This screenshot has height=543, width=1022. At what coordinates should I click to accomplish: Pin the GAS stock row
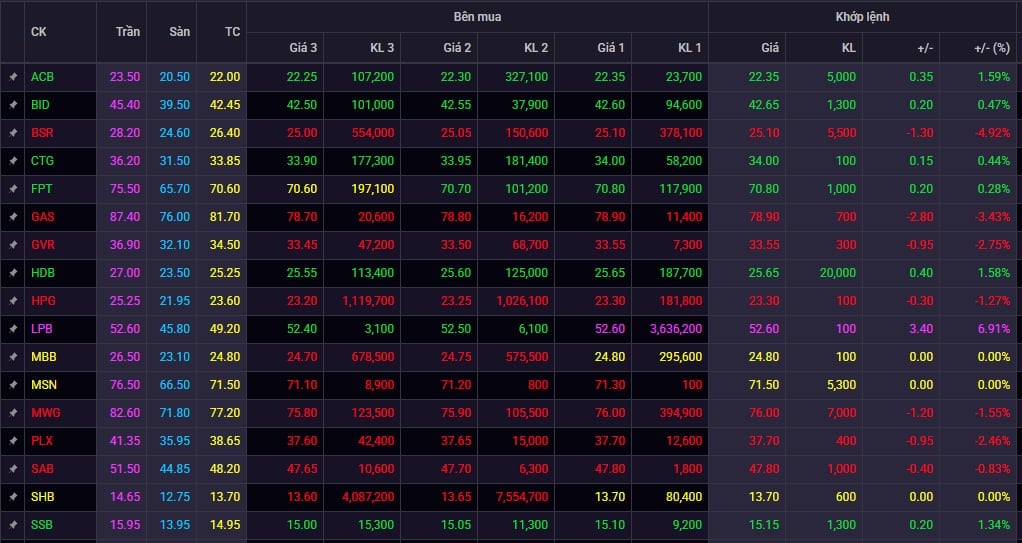(12, 217)
